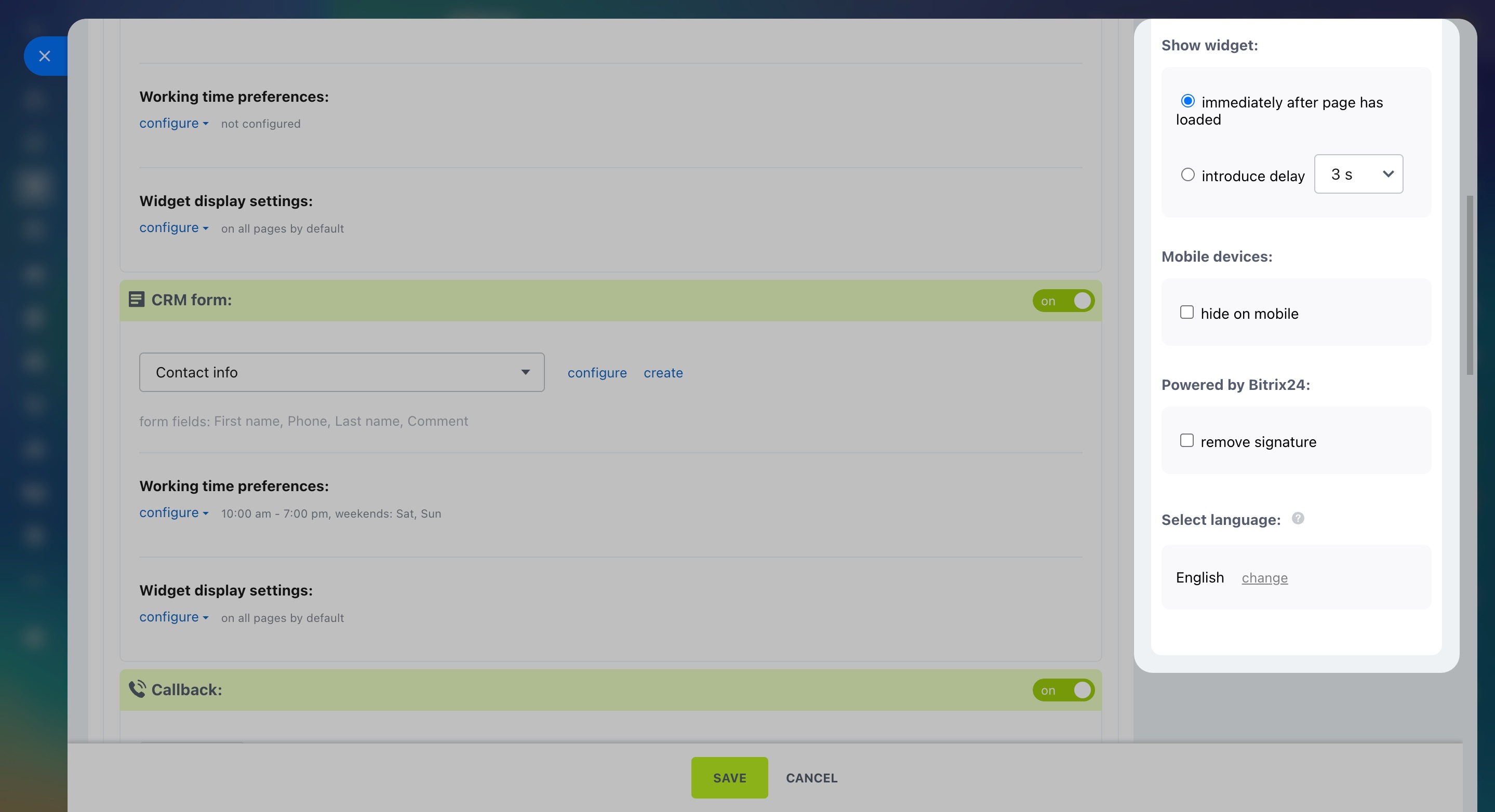
Task: Select the 'introduce delay' radio option
Action: coord(1187,174)
